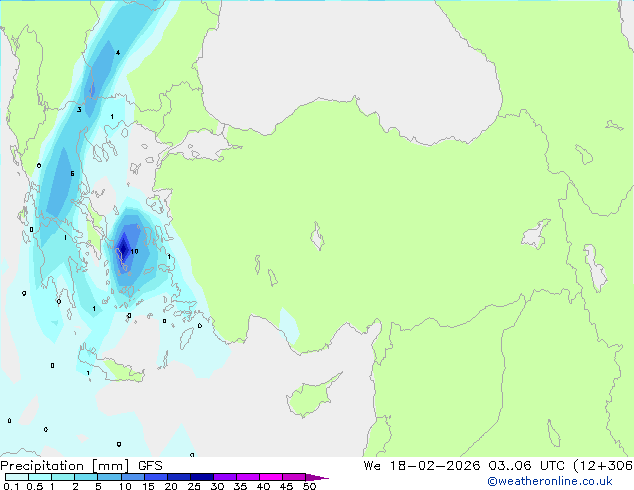Pick the 45–50 mm legend swatch
634x490 pixels.
294,477
